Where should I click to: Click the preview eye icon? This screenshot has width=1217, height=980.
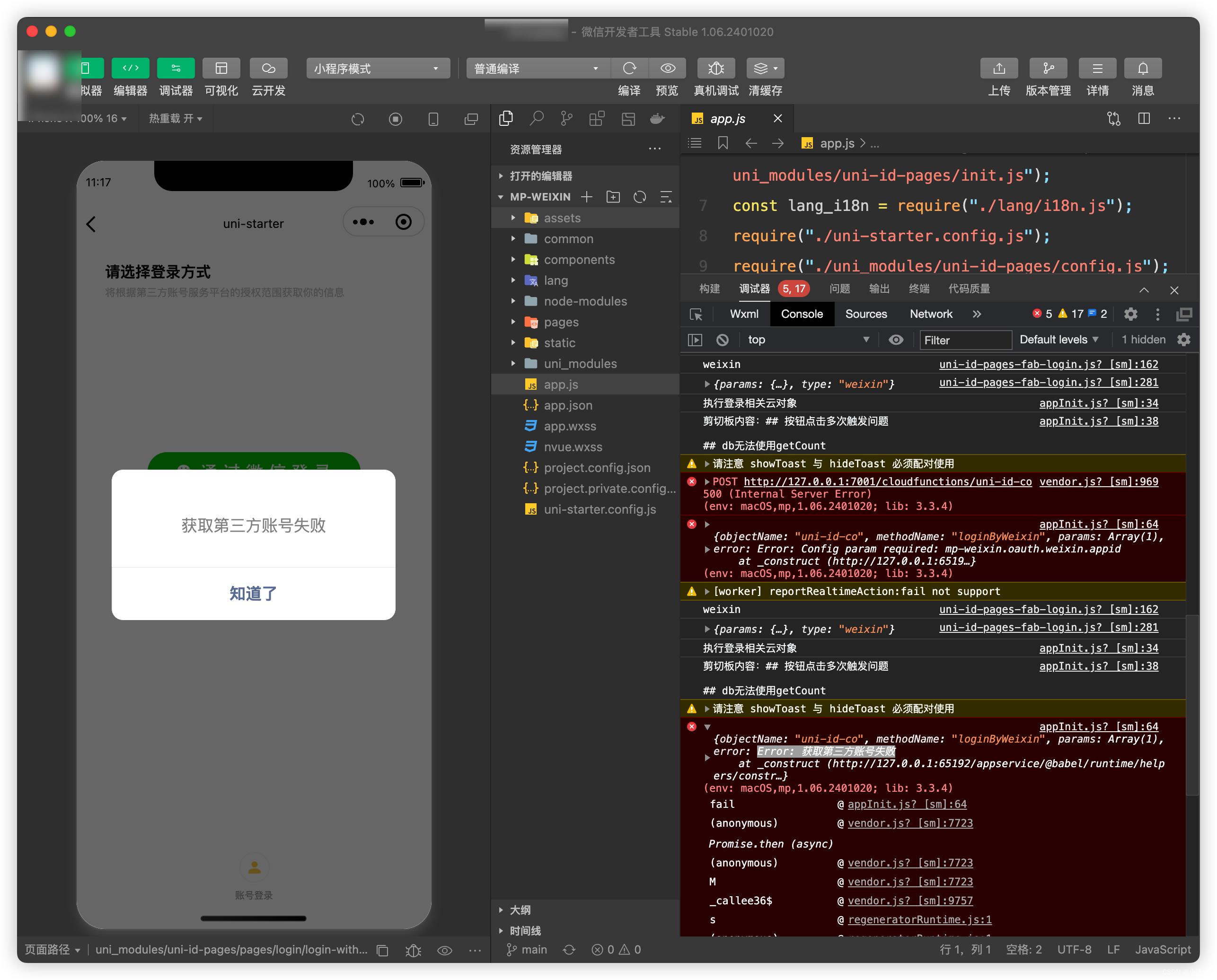click(668, 68)
